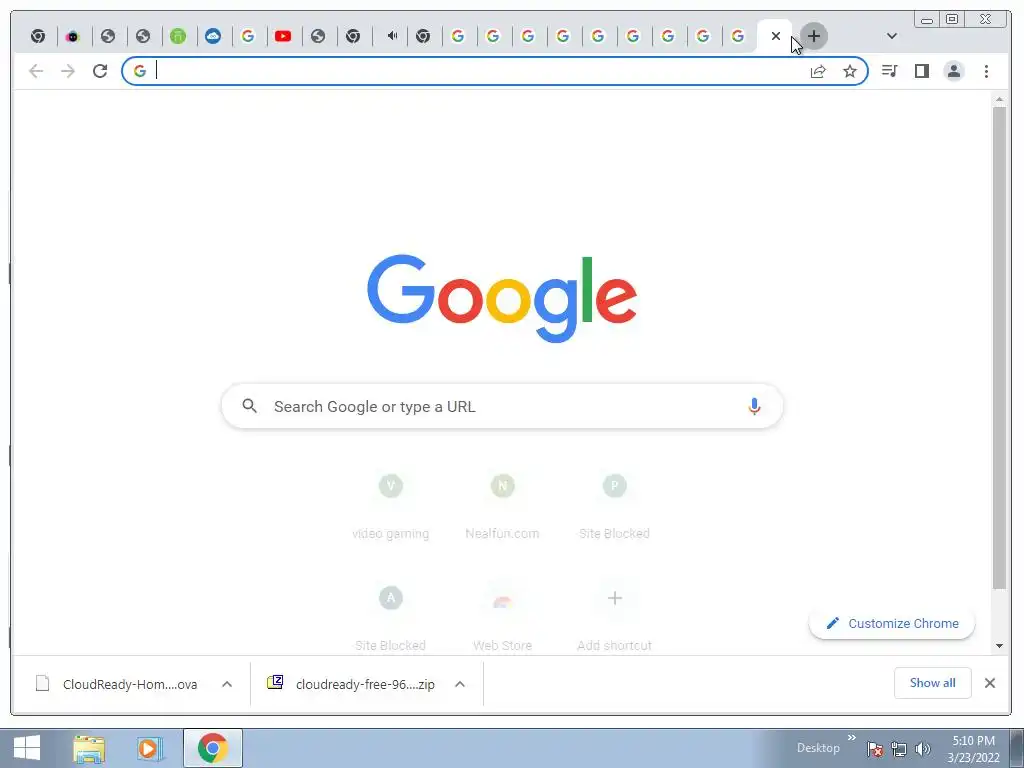This screenshot has width=1024, height=768.
Task: Open the profile avatar menu
Action: (953, 71)
